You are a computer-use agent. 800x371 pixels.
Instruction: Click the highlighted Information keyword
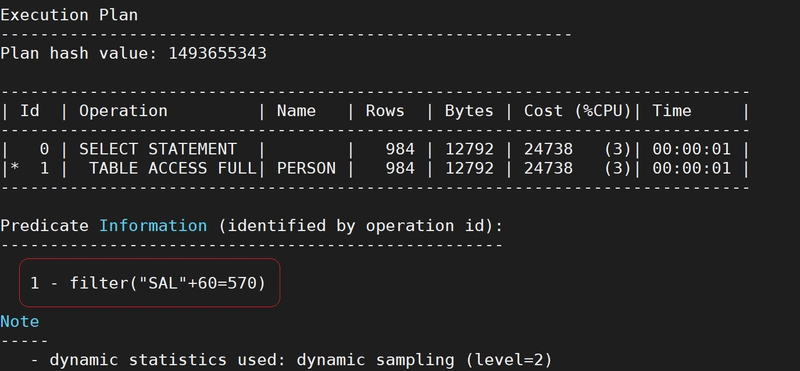(x=153, y=226)
